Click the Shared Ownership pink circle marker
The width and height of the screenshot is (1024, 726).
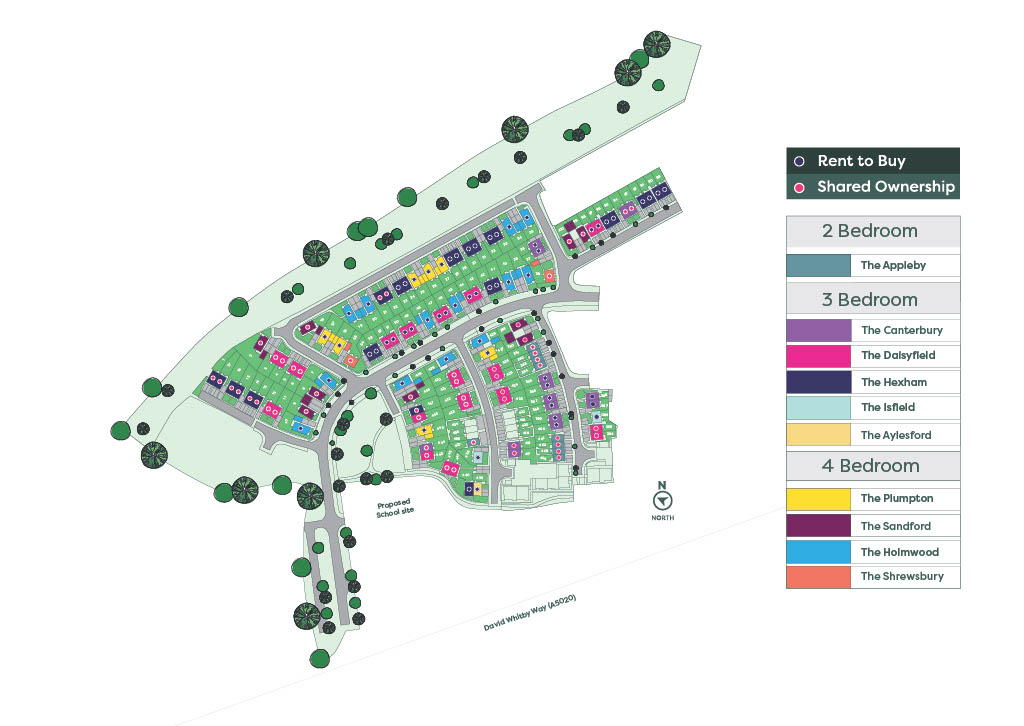pyautogui.click(x=799, y=187)
